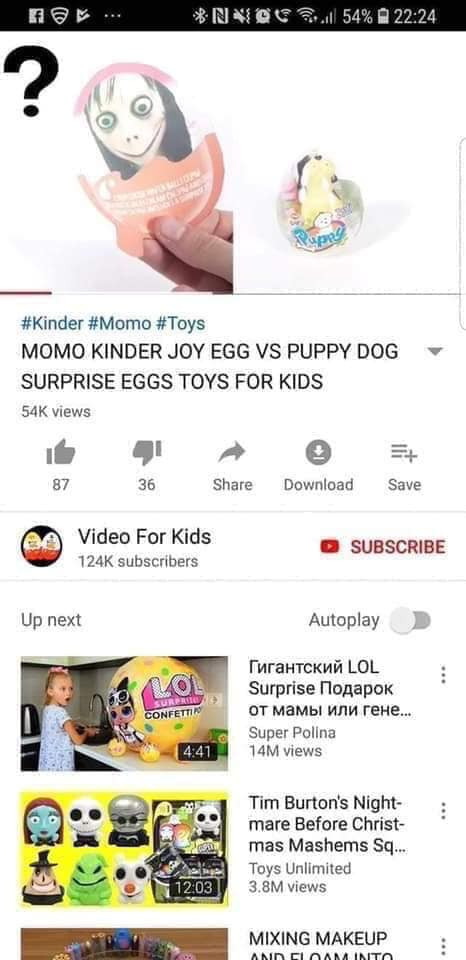Open options for Nightmare Before Christmas video
This screenshot has height=960, width=466.
pos(443,811)
